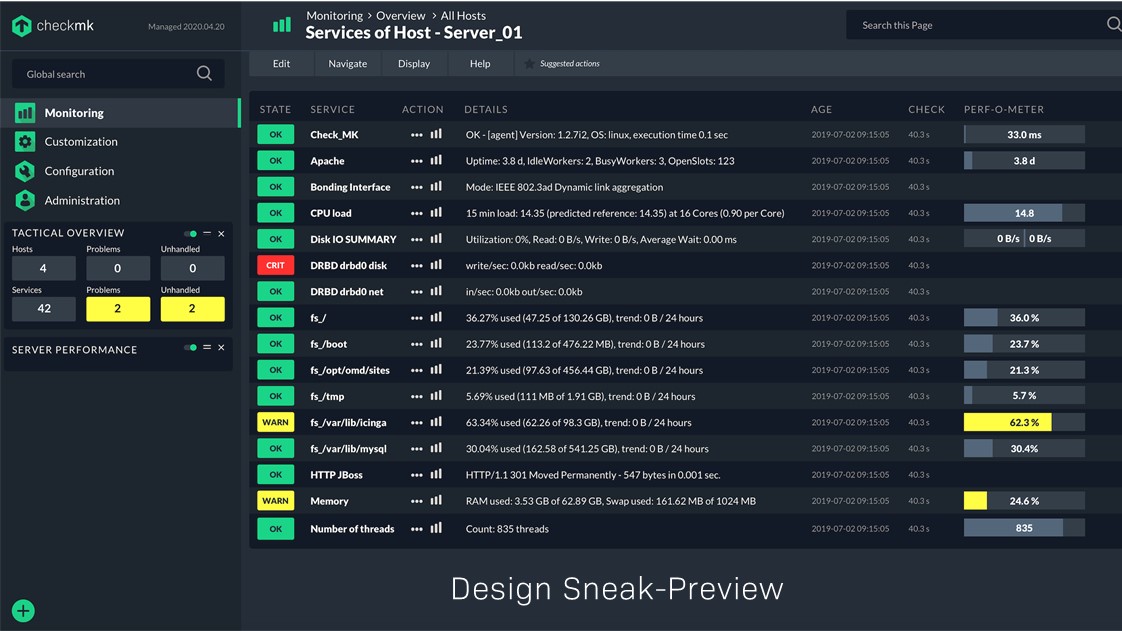The image size is (1122, 631).
Task: Select the Configuration wrench icon
Action: tap(25, 171)
